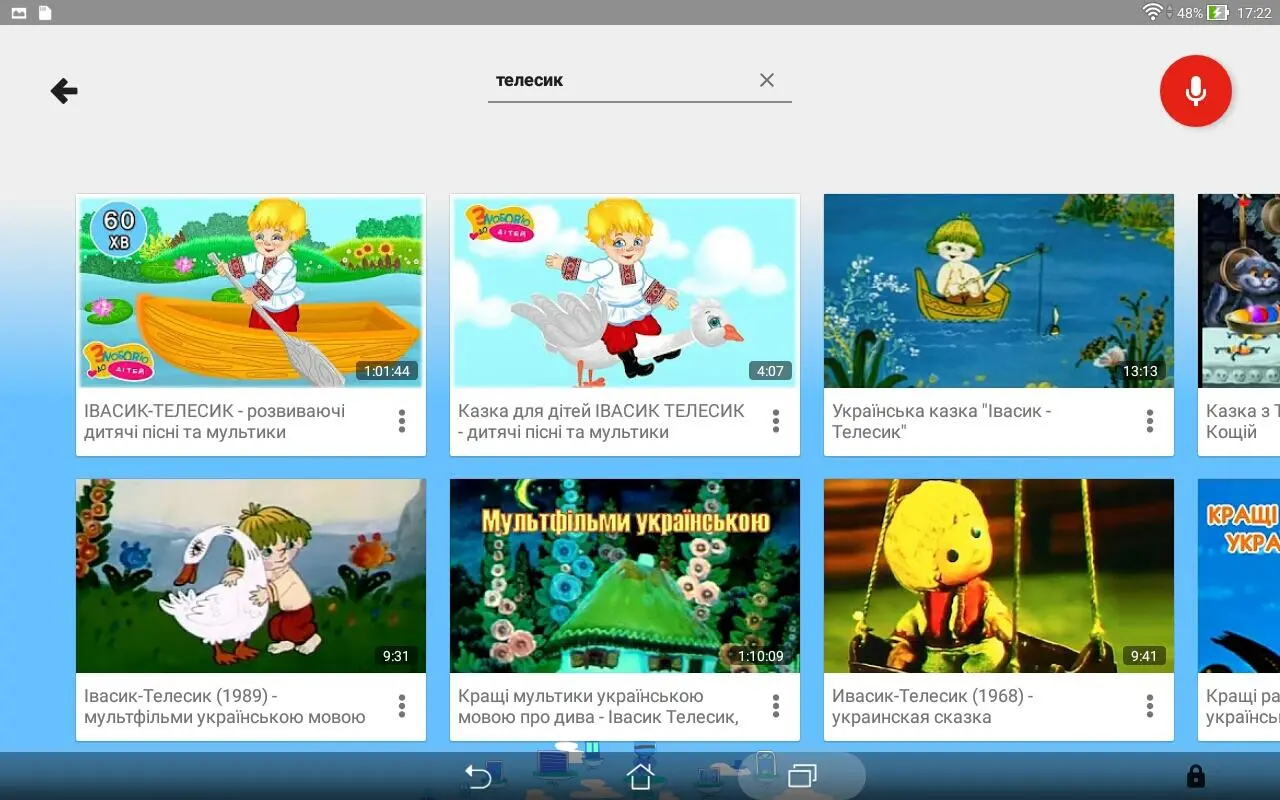Go back using the black arrow
The height and width of the screenshot is (800, 1280).
pos(64,91)
